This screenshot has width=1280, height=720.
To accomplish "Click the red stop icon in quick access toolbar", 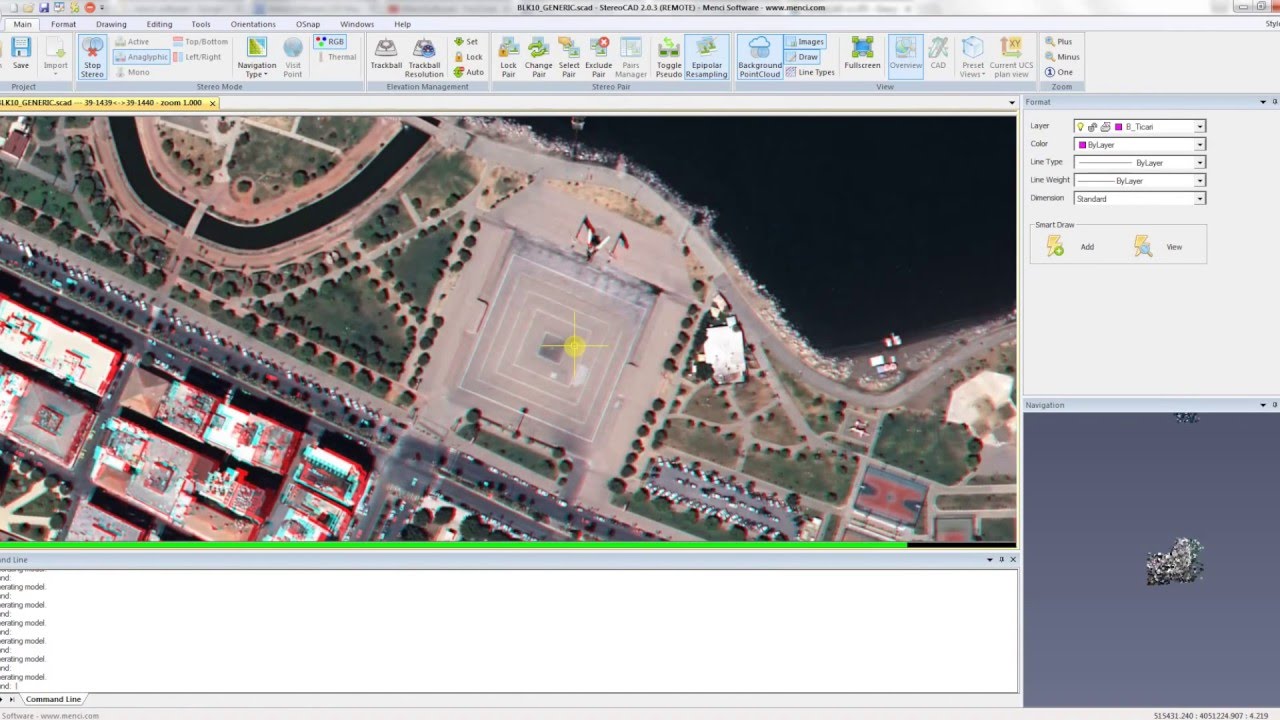I will point(89,7).
